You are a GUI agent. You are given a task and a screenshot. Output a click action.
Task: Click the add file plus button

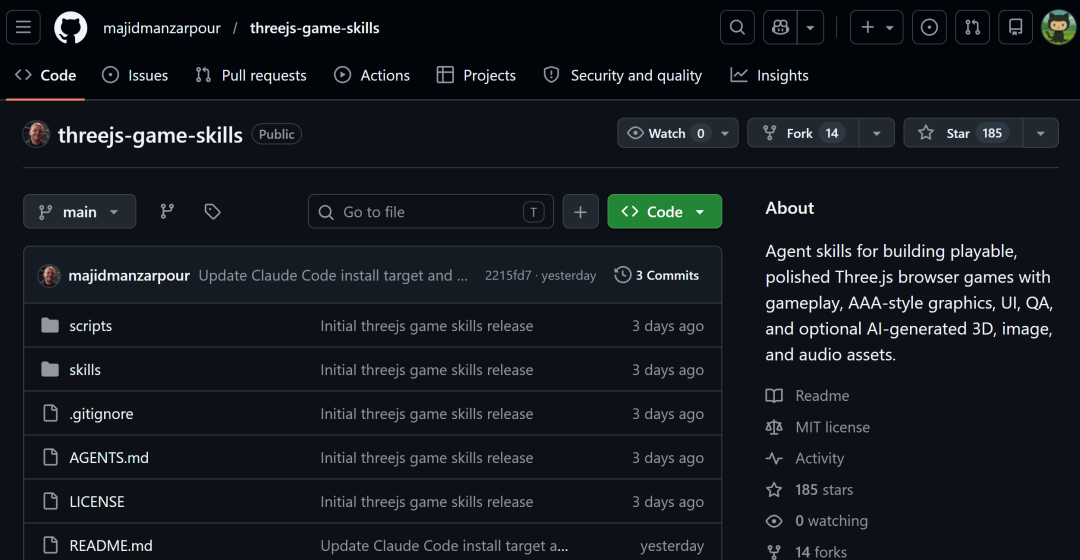[x=581, y=211]
